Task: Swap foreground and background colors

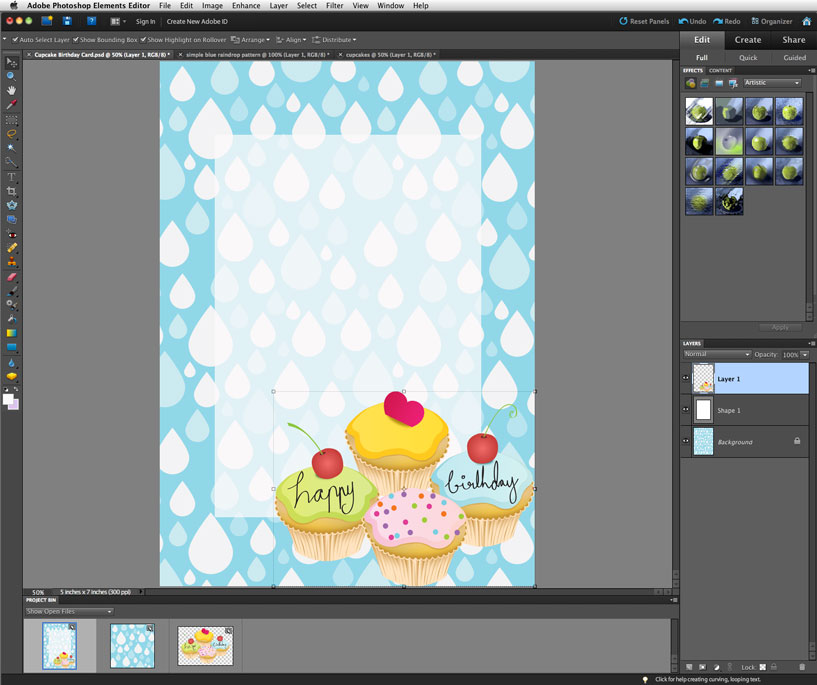Action: (x=16, y=389)
